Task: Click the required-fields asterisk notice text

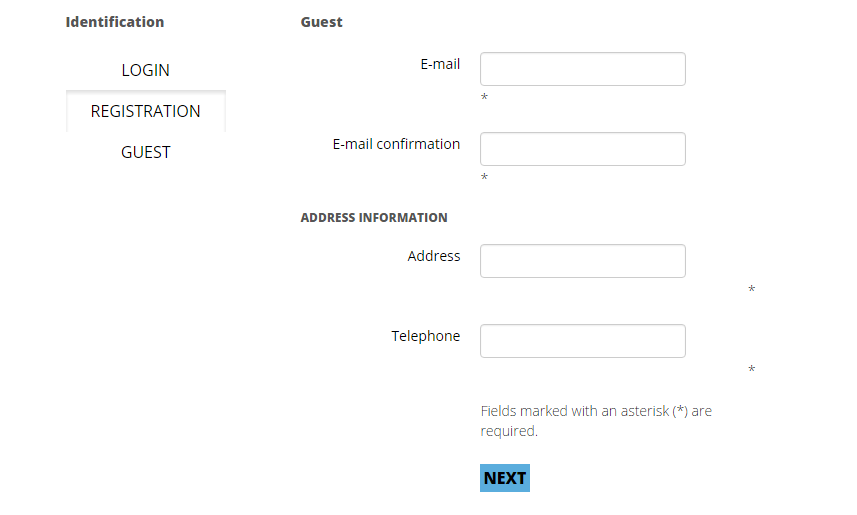Action: (x=596, y=421)
